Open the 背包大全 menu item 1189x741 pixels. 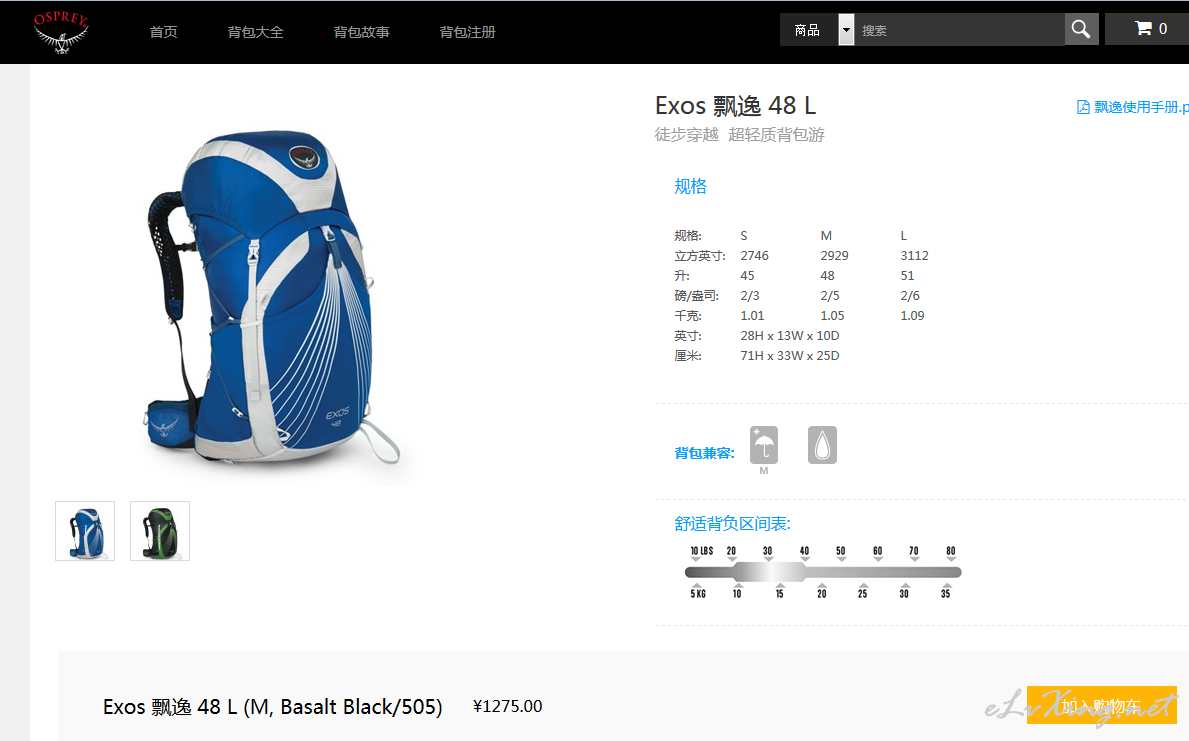pyautogui.click(x=256, y=32)
